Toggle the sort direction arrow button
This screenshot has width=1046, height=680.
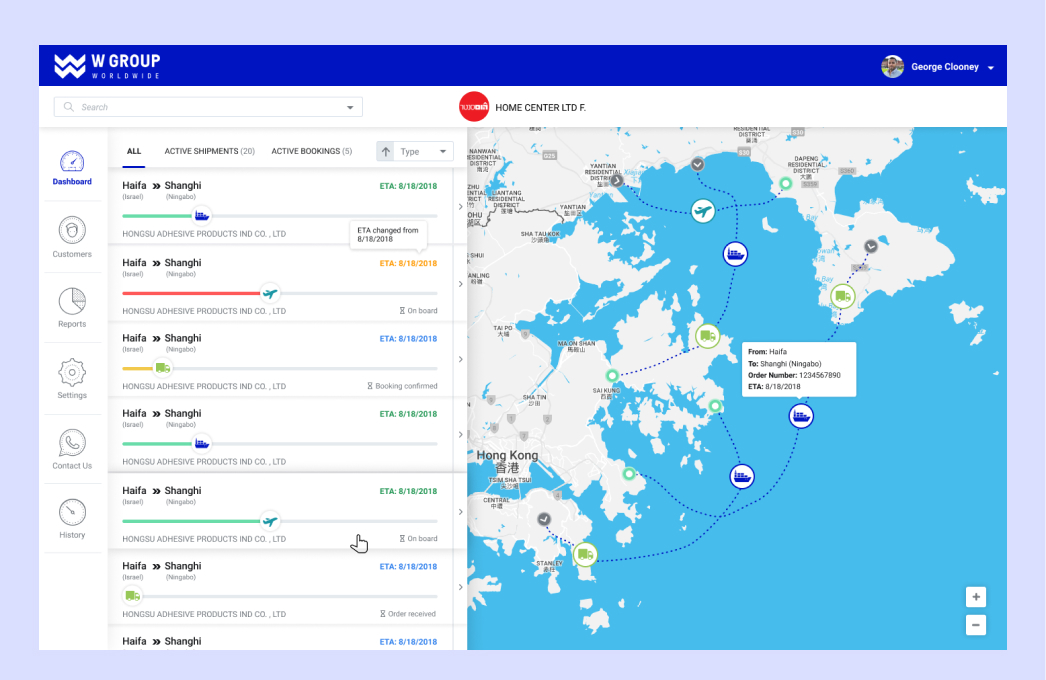coord(386,151)
